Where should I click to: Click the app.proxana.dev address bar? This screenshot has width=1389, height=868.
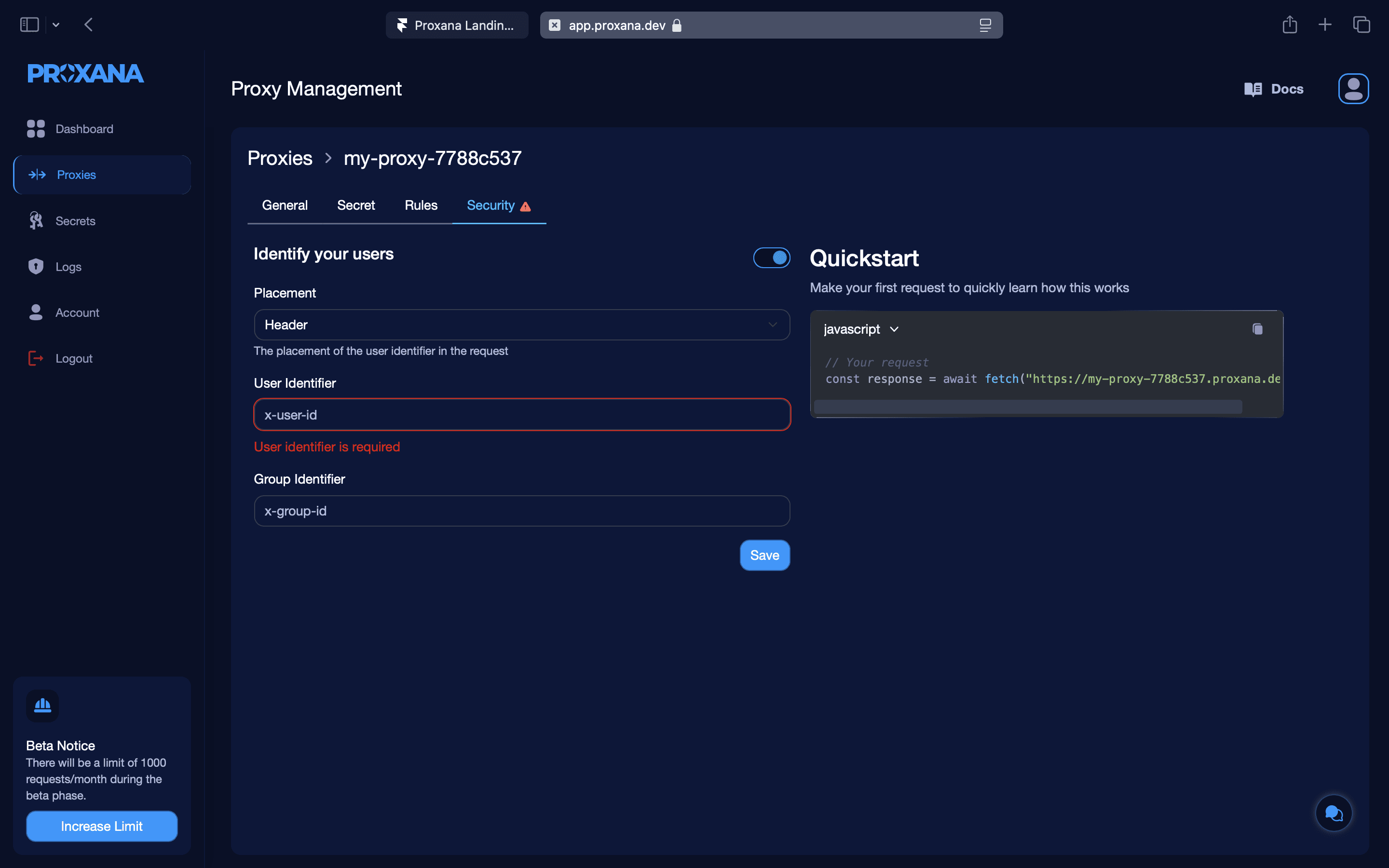click(x=771, y=25)
